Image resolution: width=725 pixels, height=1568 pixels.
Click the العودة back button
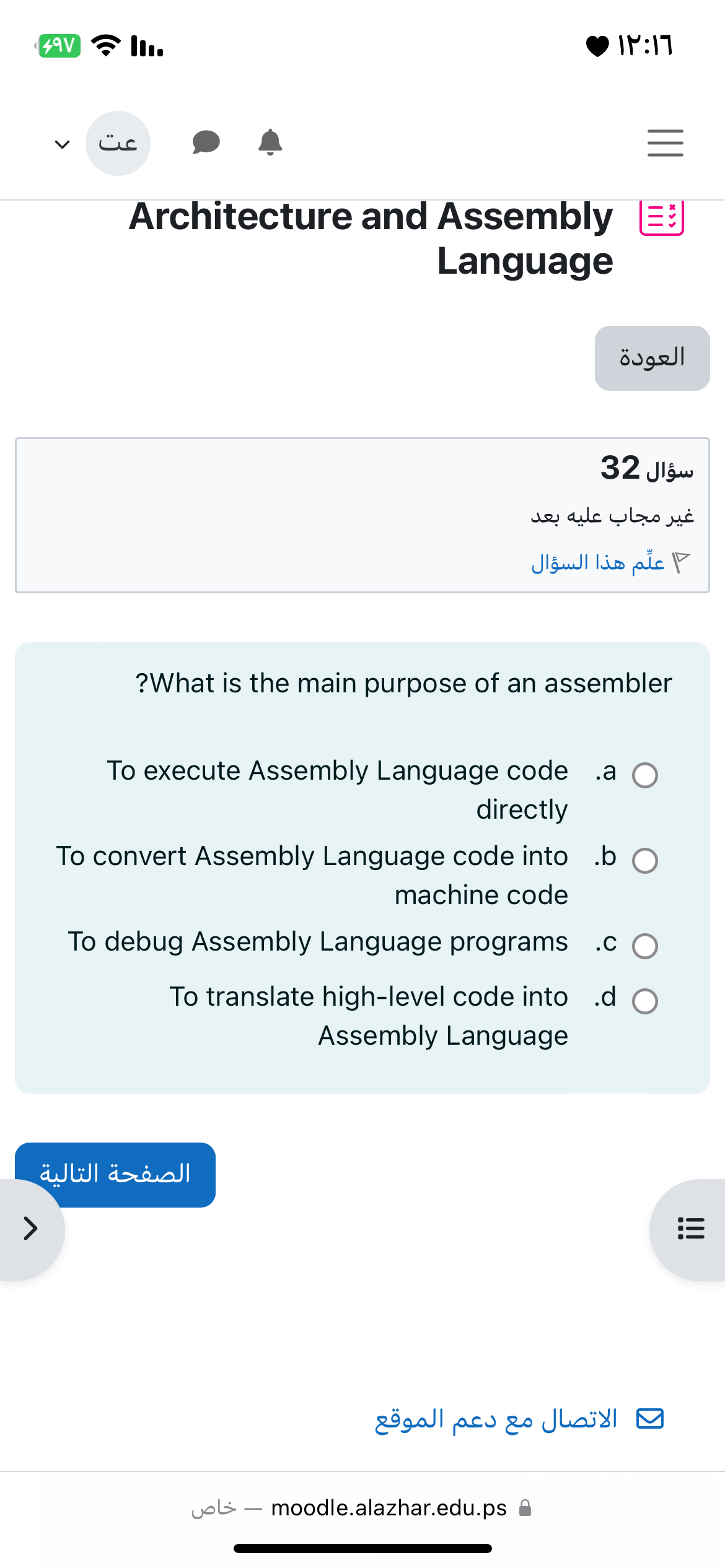tap(651, 358)
